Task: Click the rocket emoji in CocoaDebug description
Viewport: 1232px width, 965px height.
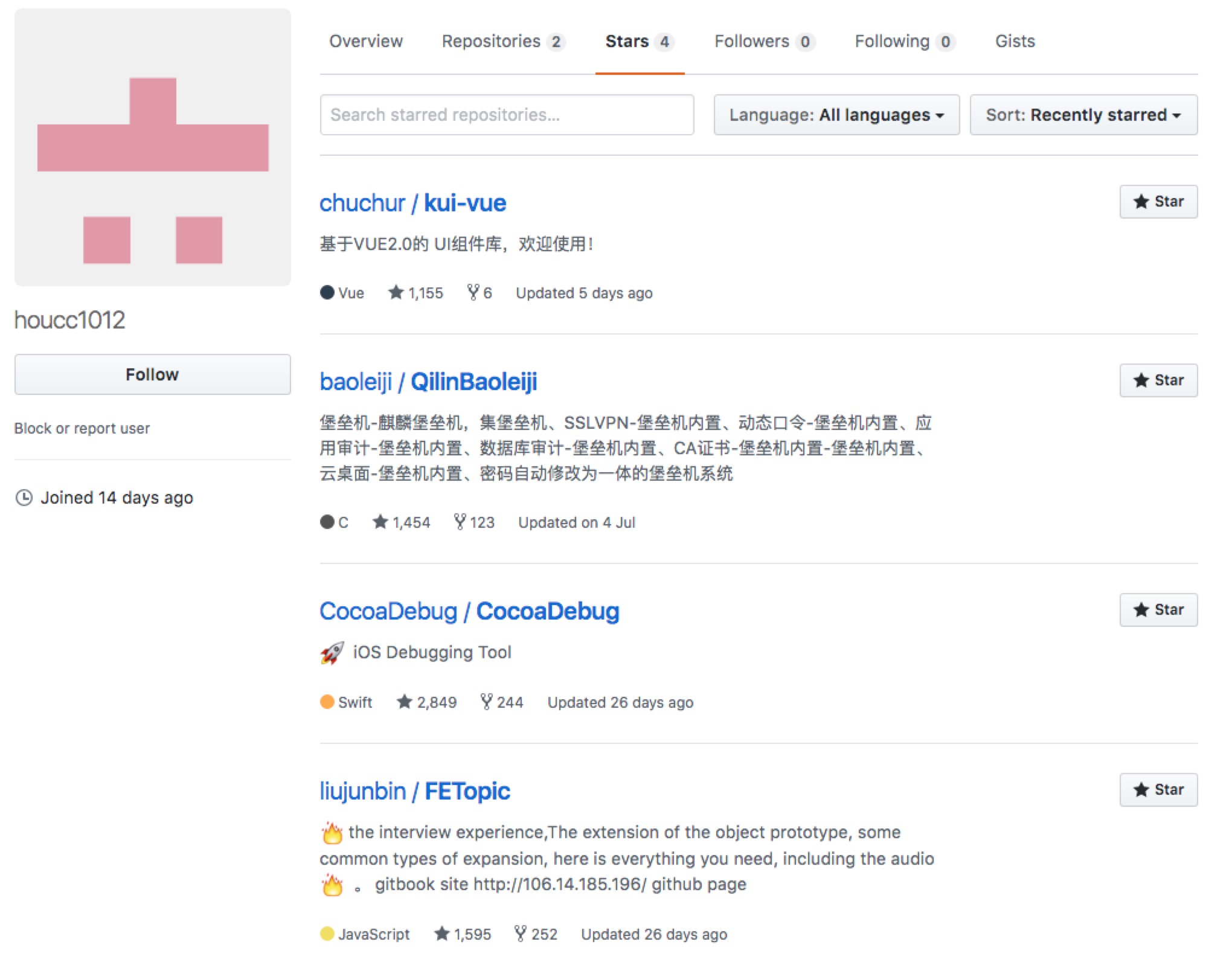Action: click(x=332, y=653)
